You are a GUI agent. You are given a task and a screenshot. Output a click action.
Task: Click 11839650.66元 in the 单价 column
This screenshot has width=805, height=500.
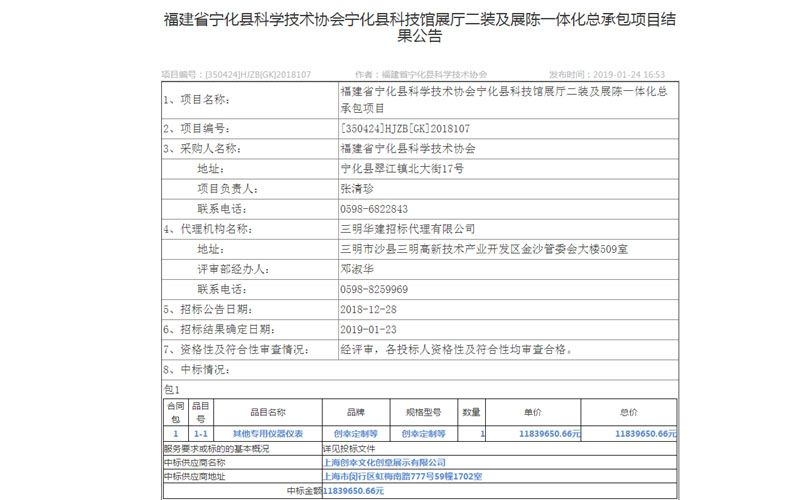(550, 434)
